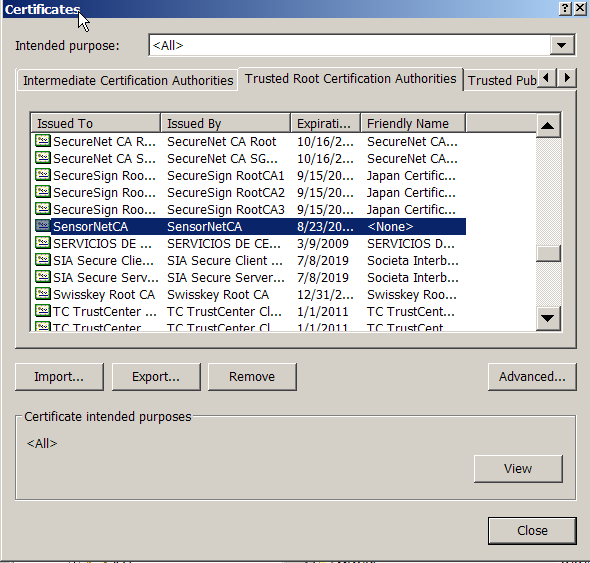Click the 3/9/2009 expiration date

click(323, 244)
